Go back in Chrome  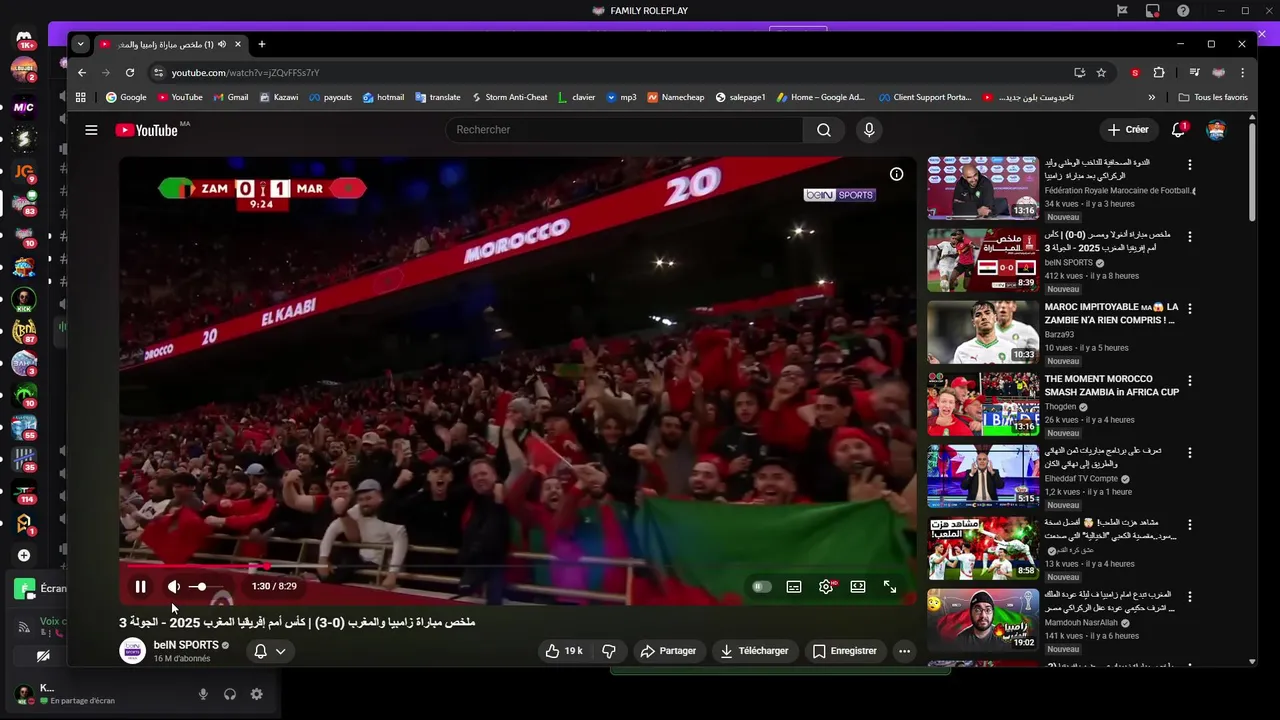point(82,73)
